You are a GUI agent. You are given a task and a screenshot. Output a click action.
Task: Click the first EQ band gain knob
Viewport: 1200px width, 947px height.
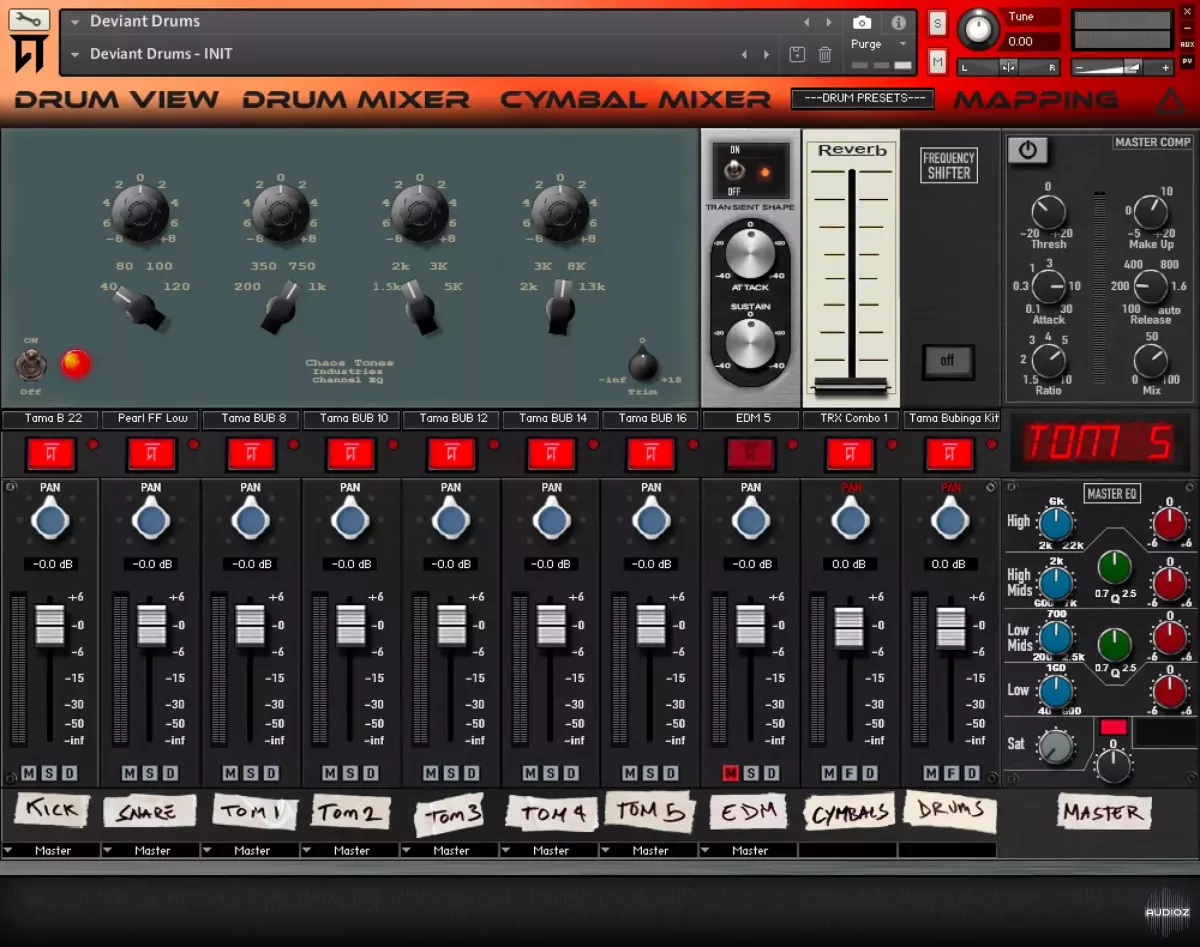click(x=140, y=212)
